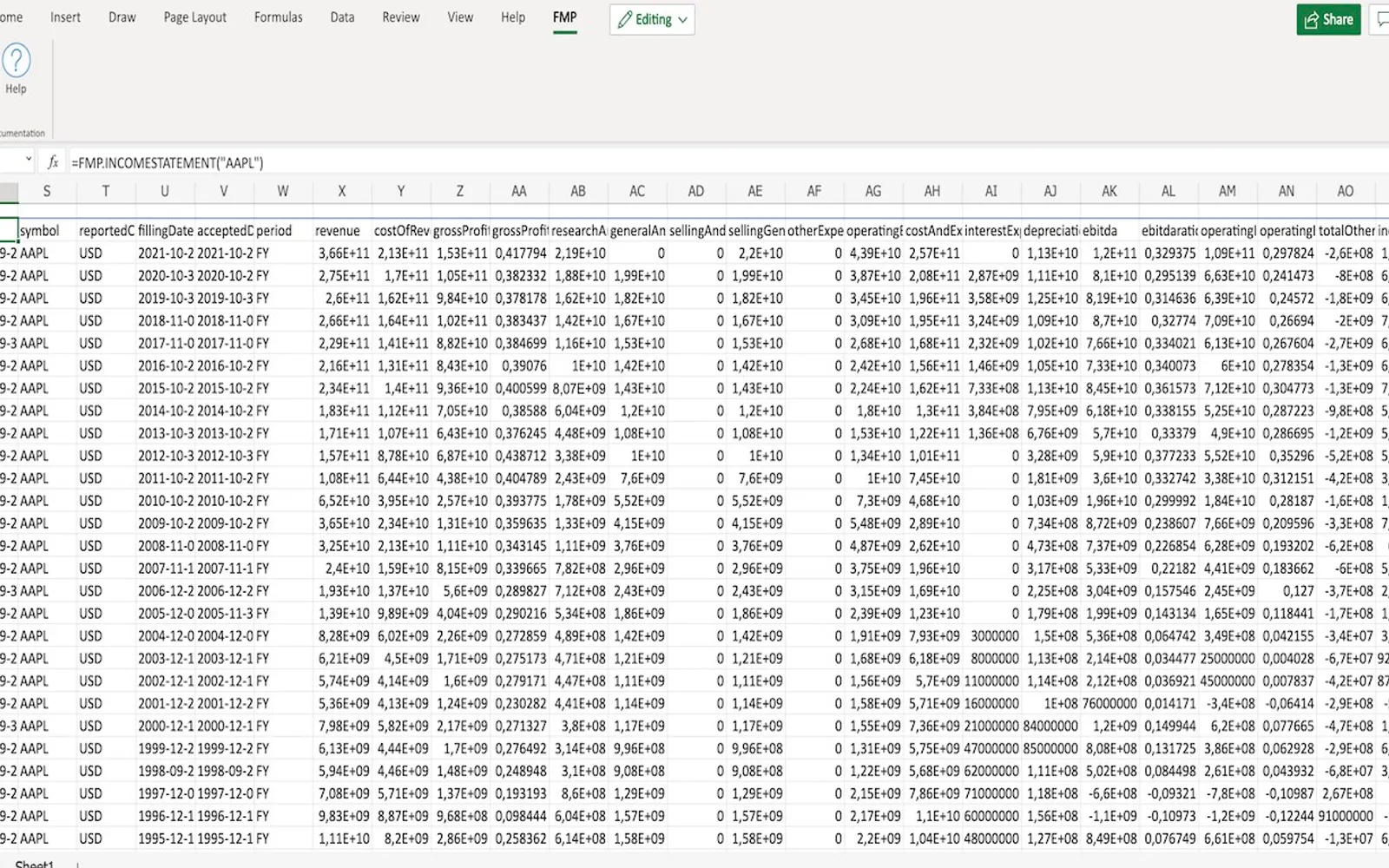
Task: Select the FMP ribbon tab
Action: click(564, 17)
